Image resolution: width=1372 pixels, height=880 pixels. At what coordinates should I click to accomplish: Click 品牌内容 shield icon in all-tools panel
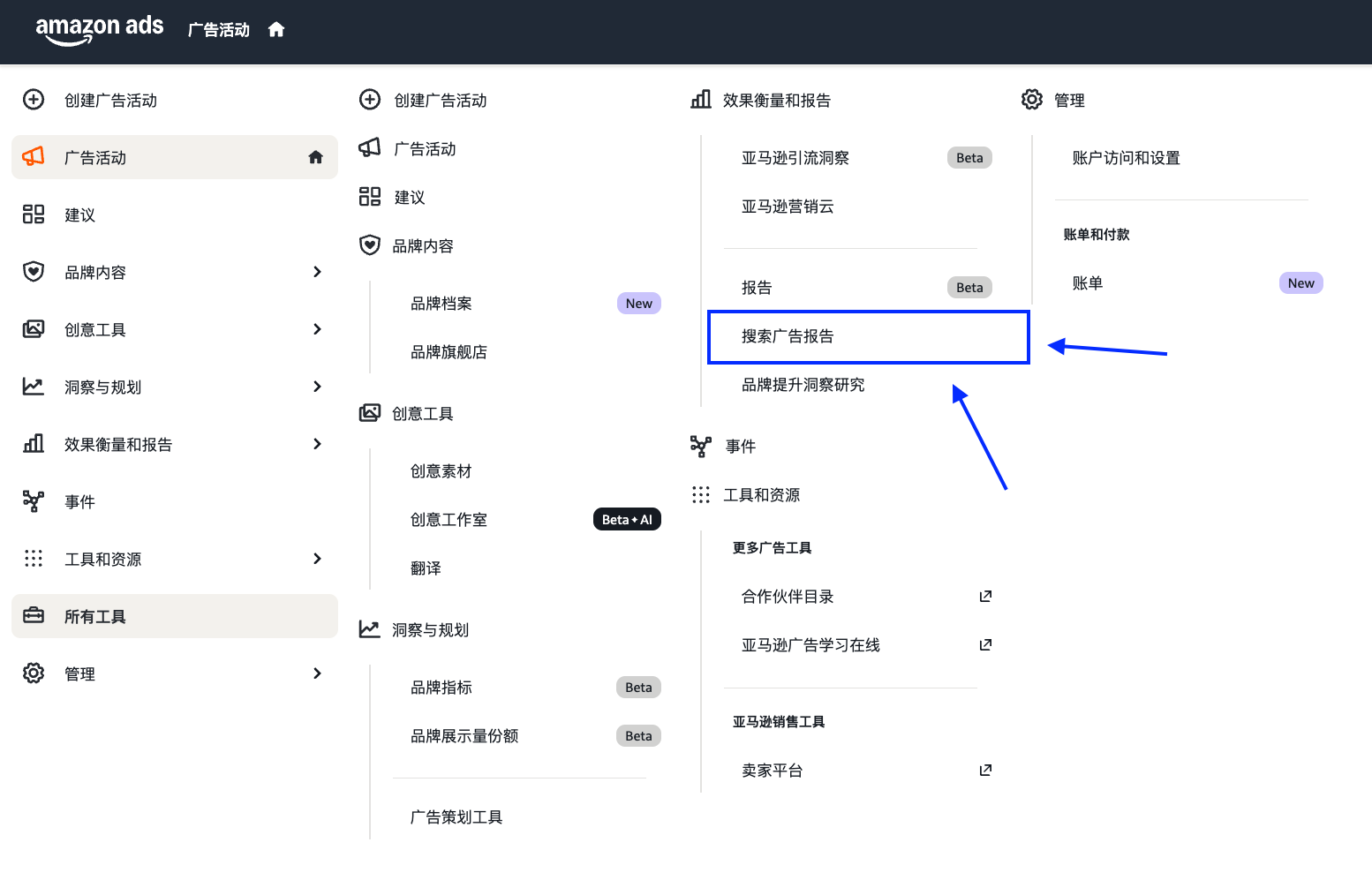(370, 245)
